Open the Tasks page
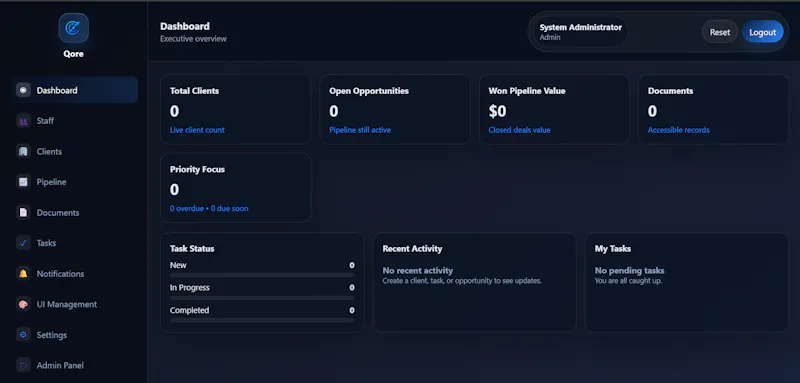This screenshot has width=800, height=383. click(74, 243)
